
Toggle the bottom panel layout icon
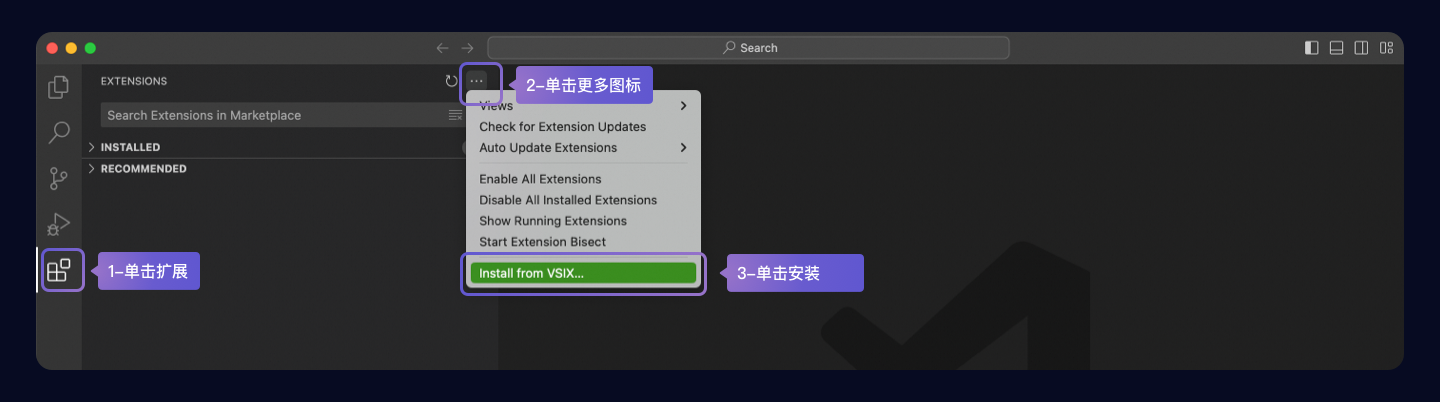point(1337,48)
